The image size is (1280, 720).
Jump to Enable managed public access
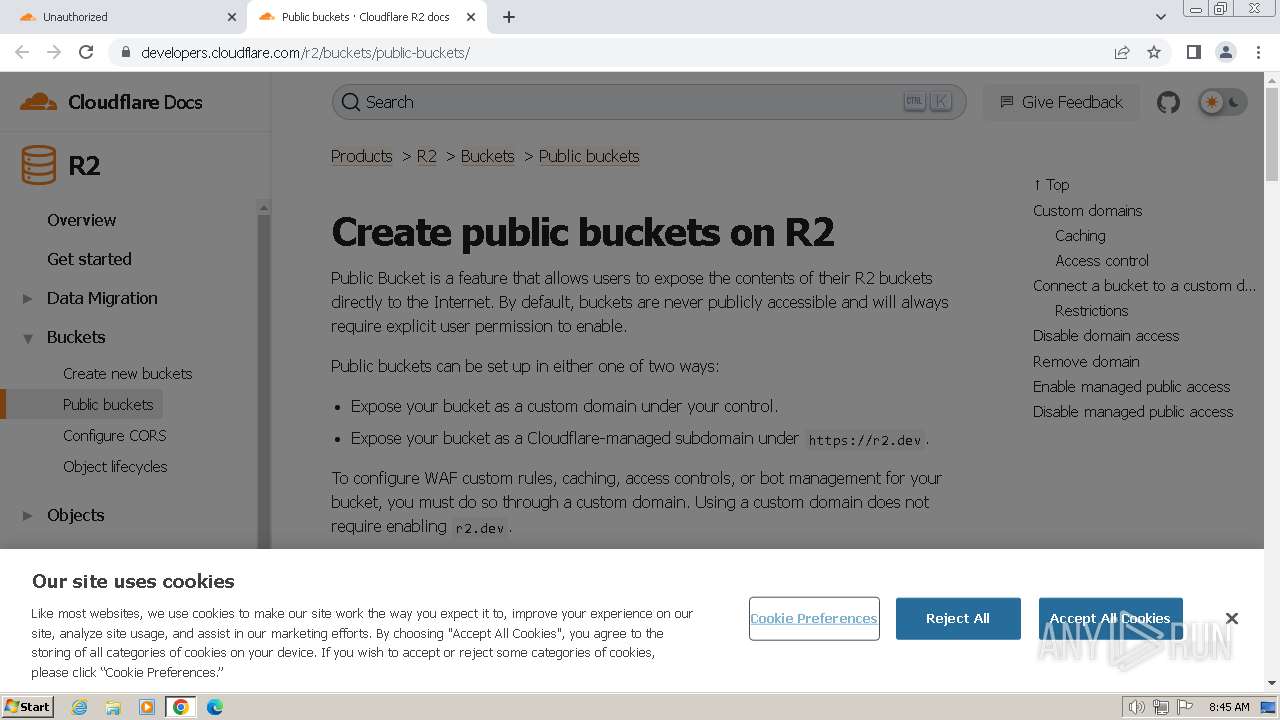click(x=1131, y=386)
